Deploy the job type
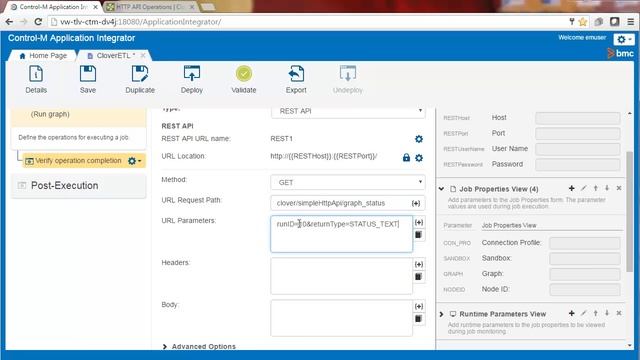Image resolution: width=640 pixels, height=360 pixels. (191, 80)
